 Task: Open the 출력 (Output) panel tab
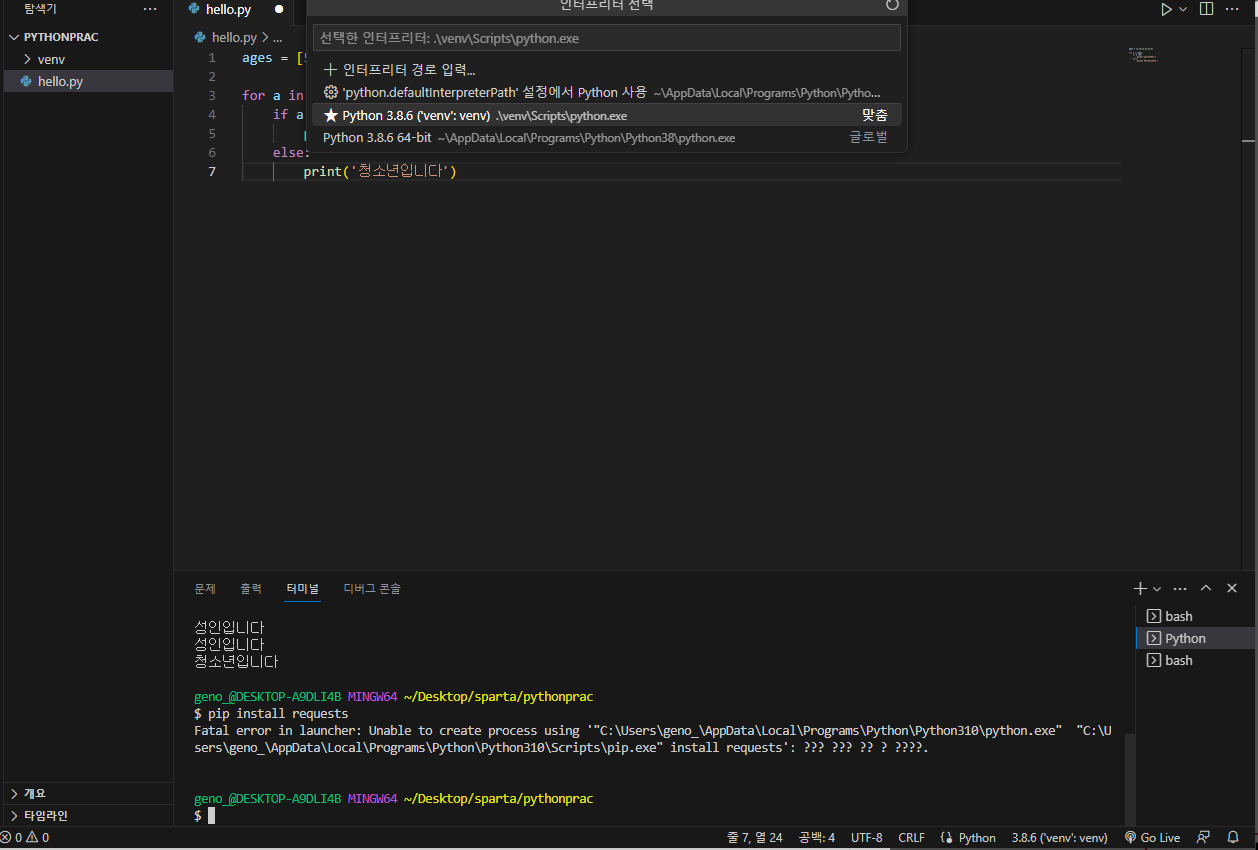pos(250,589)
